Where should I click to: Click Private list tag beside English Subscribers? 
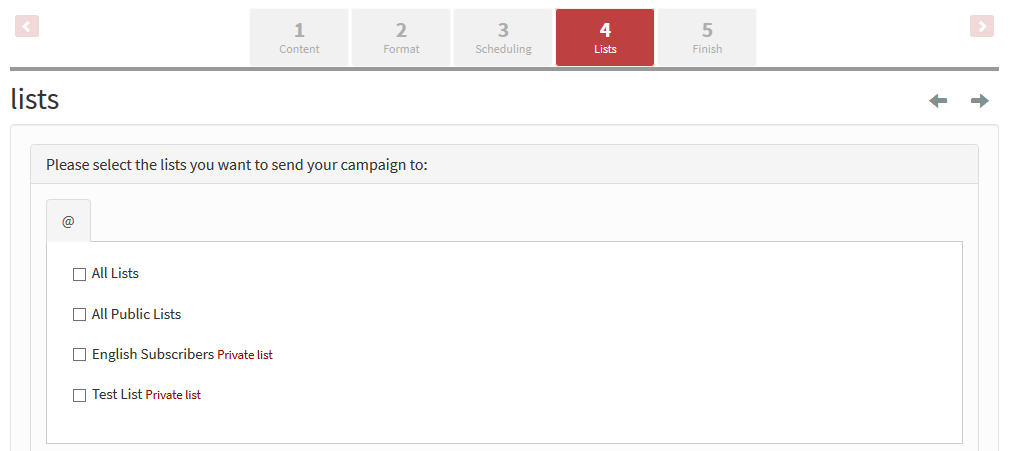click(245, 355)
